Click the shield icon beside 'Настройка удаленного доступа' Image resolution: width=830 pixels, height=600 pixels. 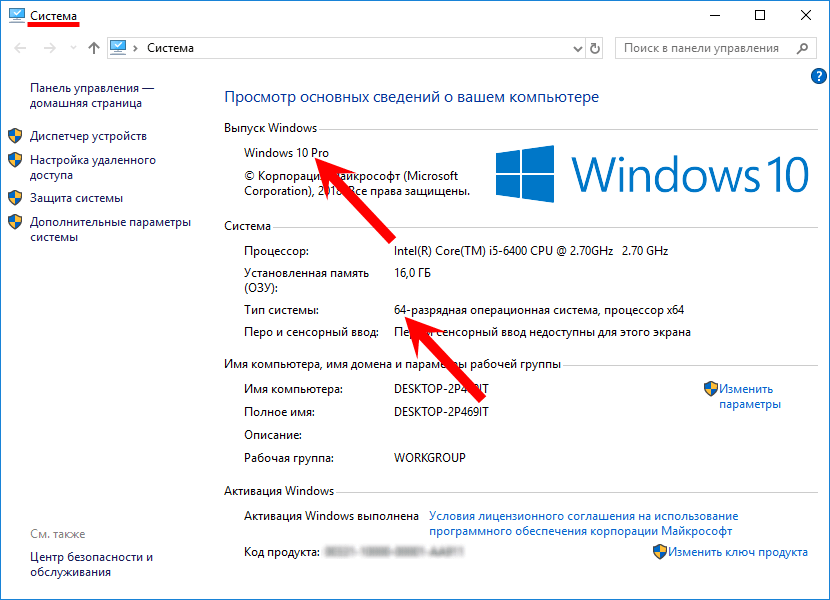(x=15, y=159)
